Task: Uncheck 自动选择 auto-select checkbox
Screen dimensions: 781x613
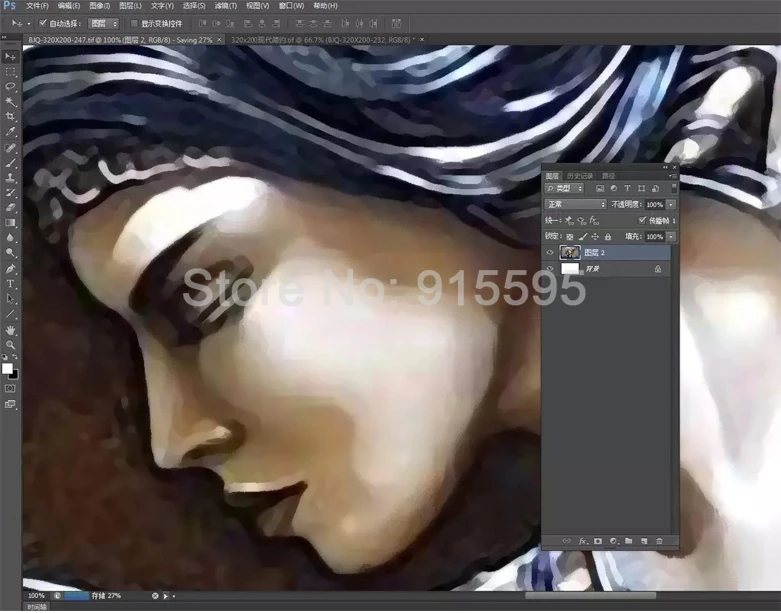Action: pos(43,23)
